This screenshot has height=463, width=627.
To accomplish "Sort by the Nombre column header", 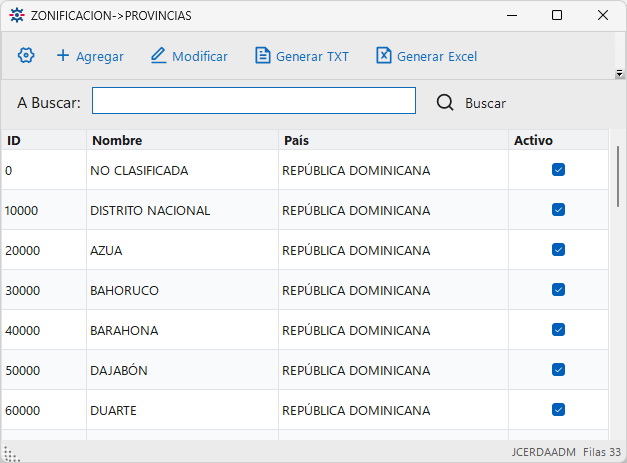I will [182, 140].
